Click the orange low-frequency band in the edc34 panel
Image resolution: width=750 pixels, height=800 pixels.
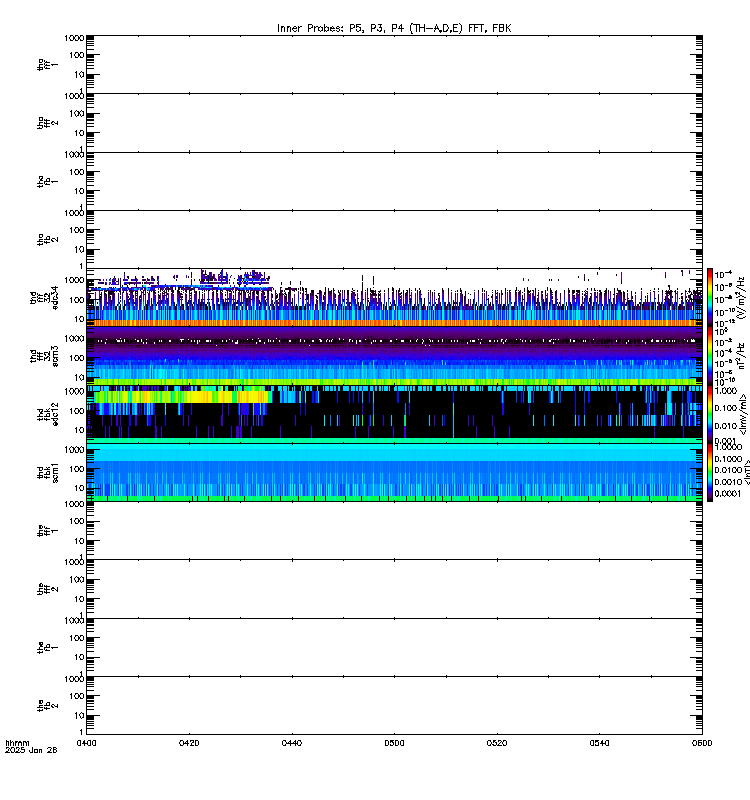(x=394, y=323)
